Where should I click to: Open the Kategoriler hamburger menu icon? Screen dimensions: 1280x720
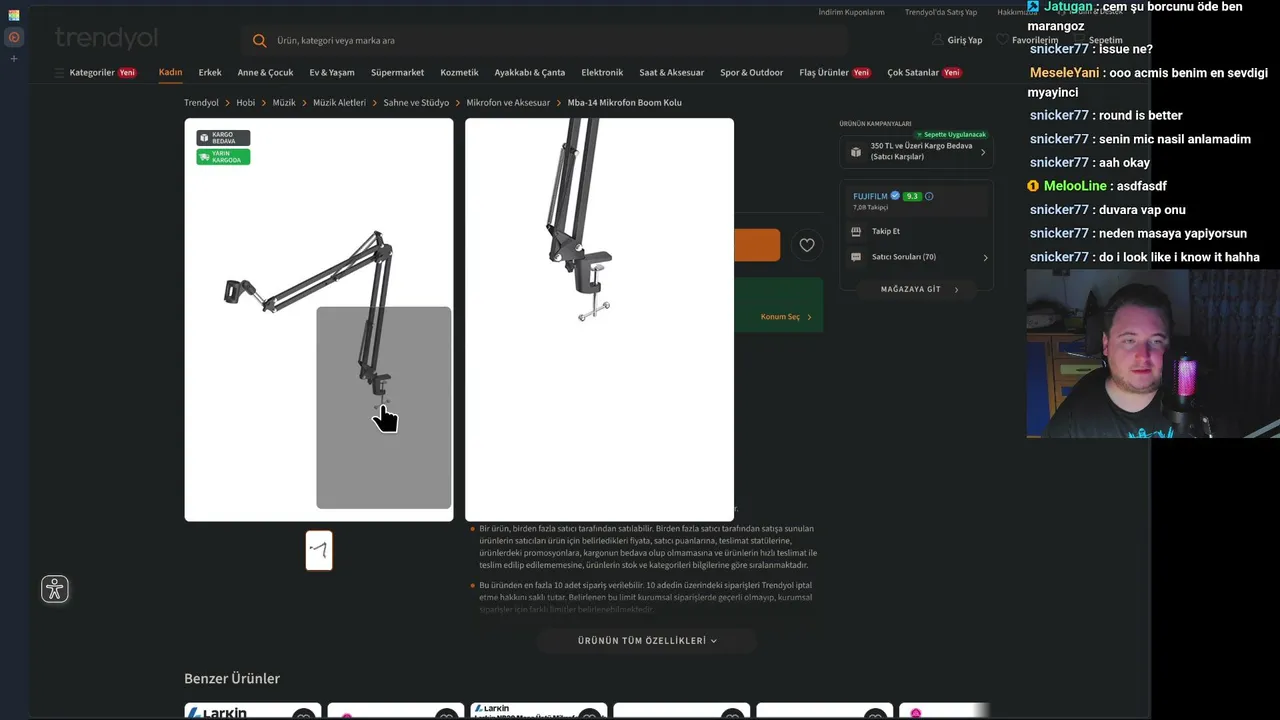pos(59,73)
